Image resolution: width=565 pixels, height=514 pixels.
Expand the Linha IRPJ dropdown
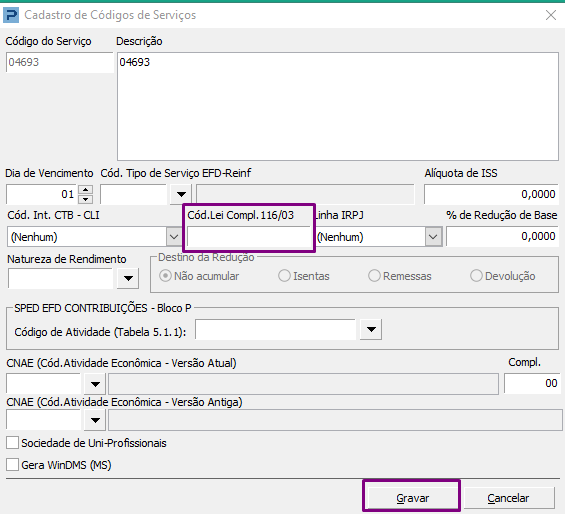tap(433, 237)
